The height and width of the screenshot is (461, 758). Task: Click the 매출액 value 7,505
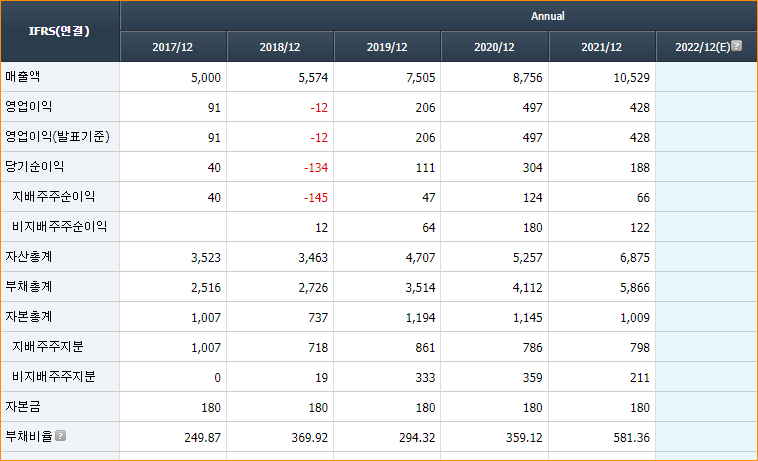click(421, 78)
